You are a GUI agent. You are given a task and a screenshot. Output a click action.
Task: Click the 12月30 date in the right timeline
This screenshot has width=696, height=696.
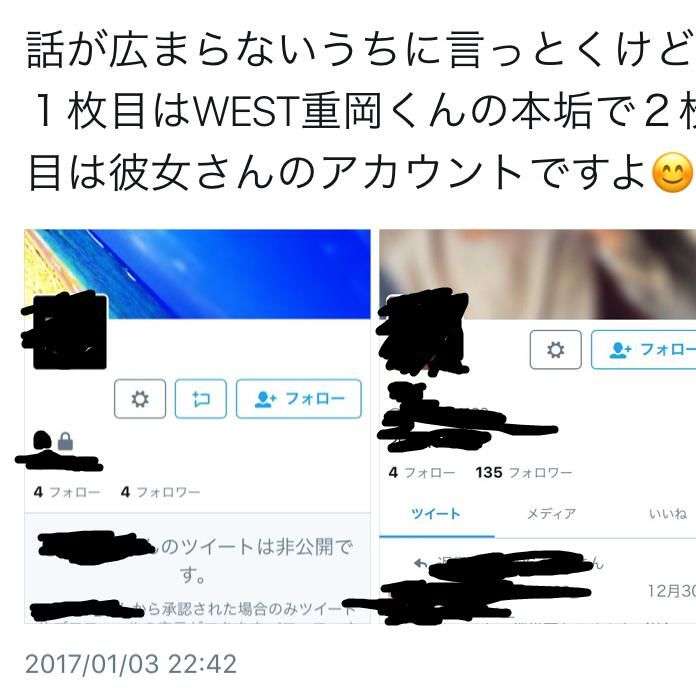pyautogui.click(x=672, y=591)
